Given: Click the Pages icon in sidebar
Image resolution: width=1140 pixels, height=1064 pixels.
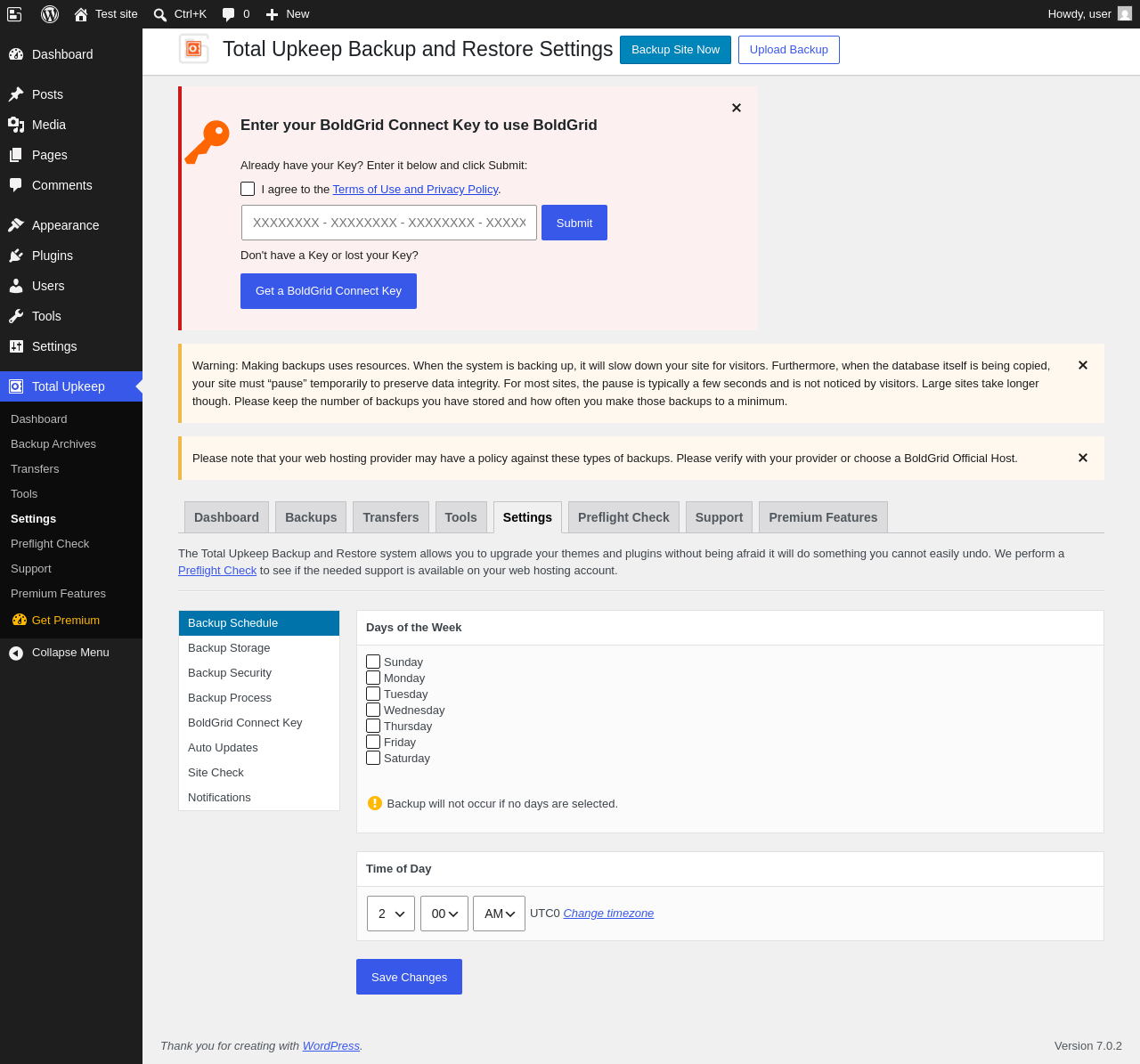Looking at the screenshot, I should (x=16, y=155).
